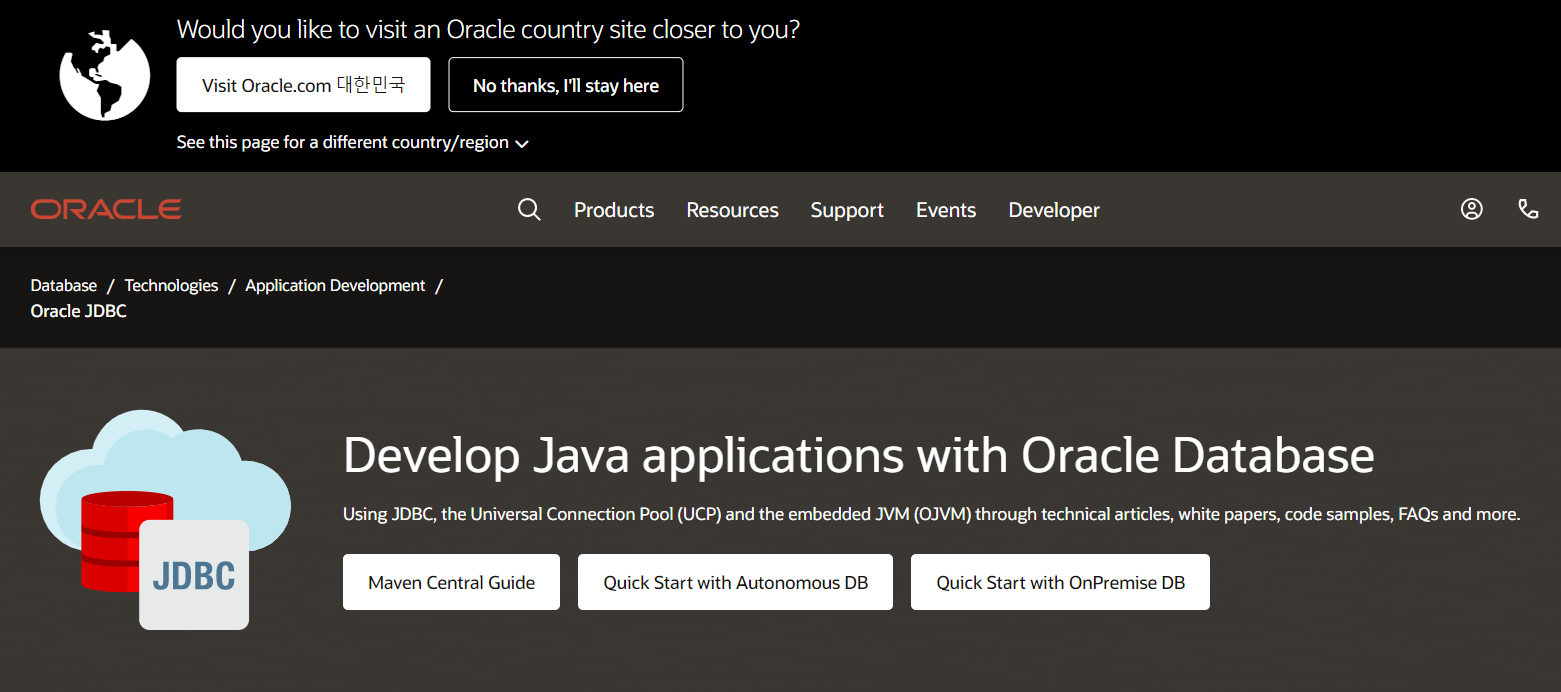This screenshot has height=692, width=1561.
Task: Click Quick Start with Autonomous DB
Action: coord(735,582)
